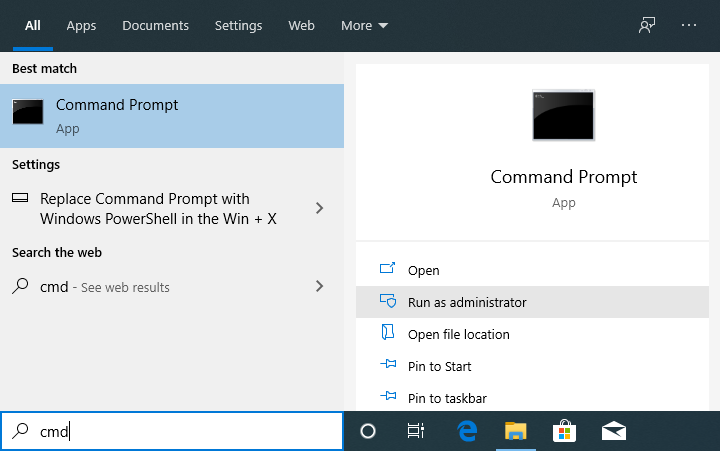This screenshot has width=720, height=451.
Task: Click the large Command Prompt preview icon
Action: pyautogui.click(x=563, y=115)
